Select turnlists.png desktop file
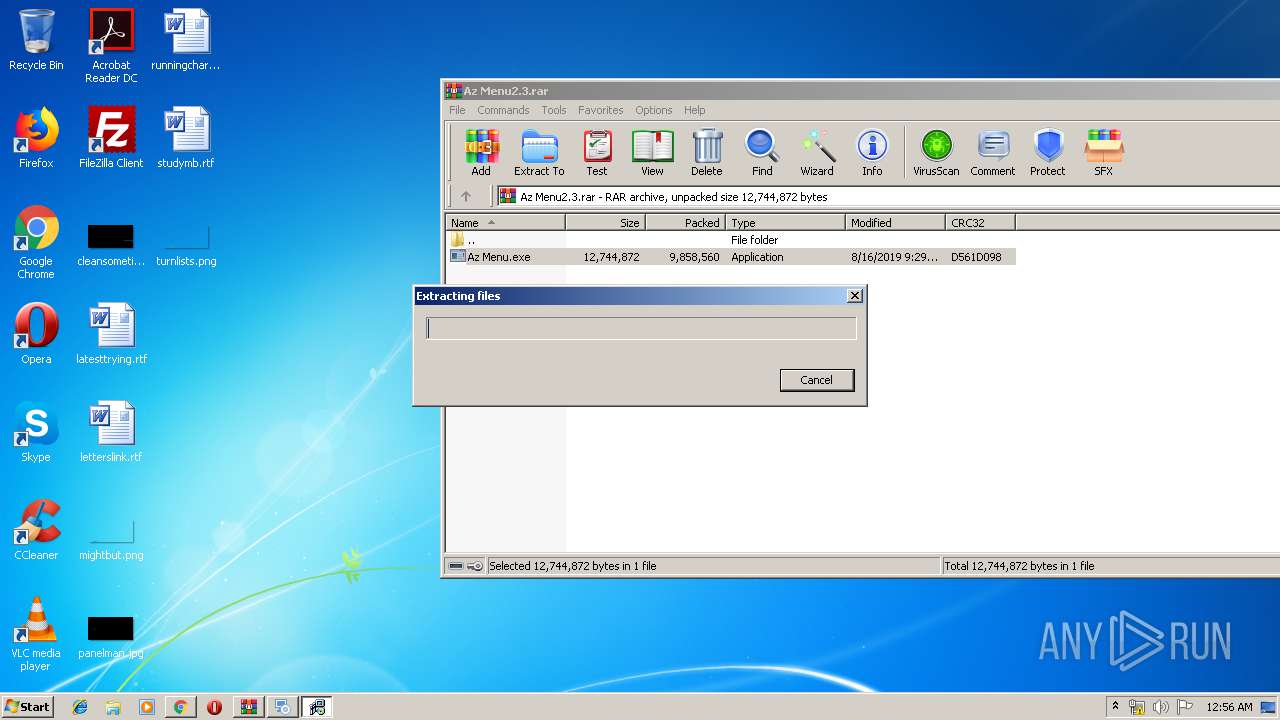The width and height of the screenshot is (1280, 720). pos(186,245)
